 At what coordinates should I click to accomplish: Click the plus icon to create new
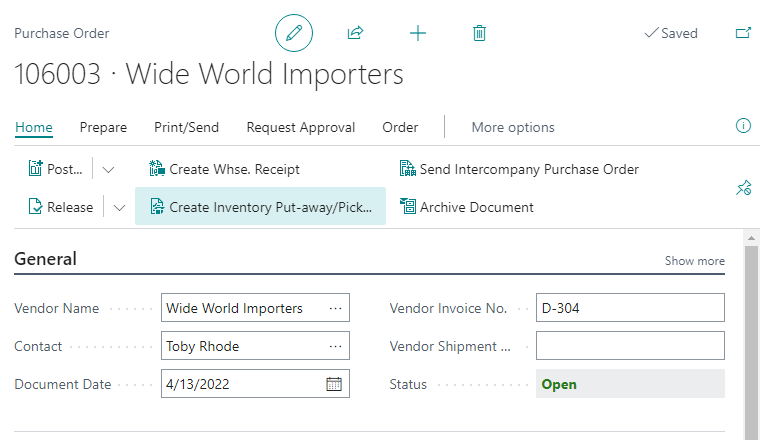tap(418, 33)
